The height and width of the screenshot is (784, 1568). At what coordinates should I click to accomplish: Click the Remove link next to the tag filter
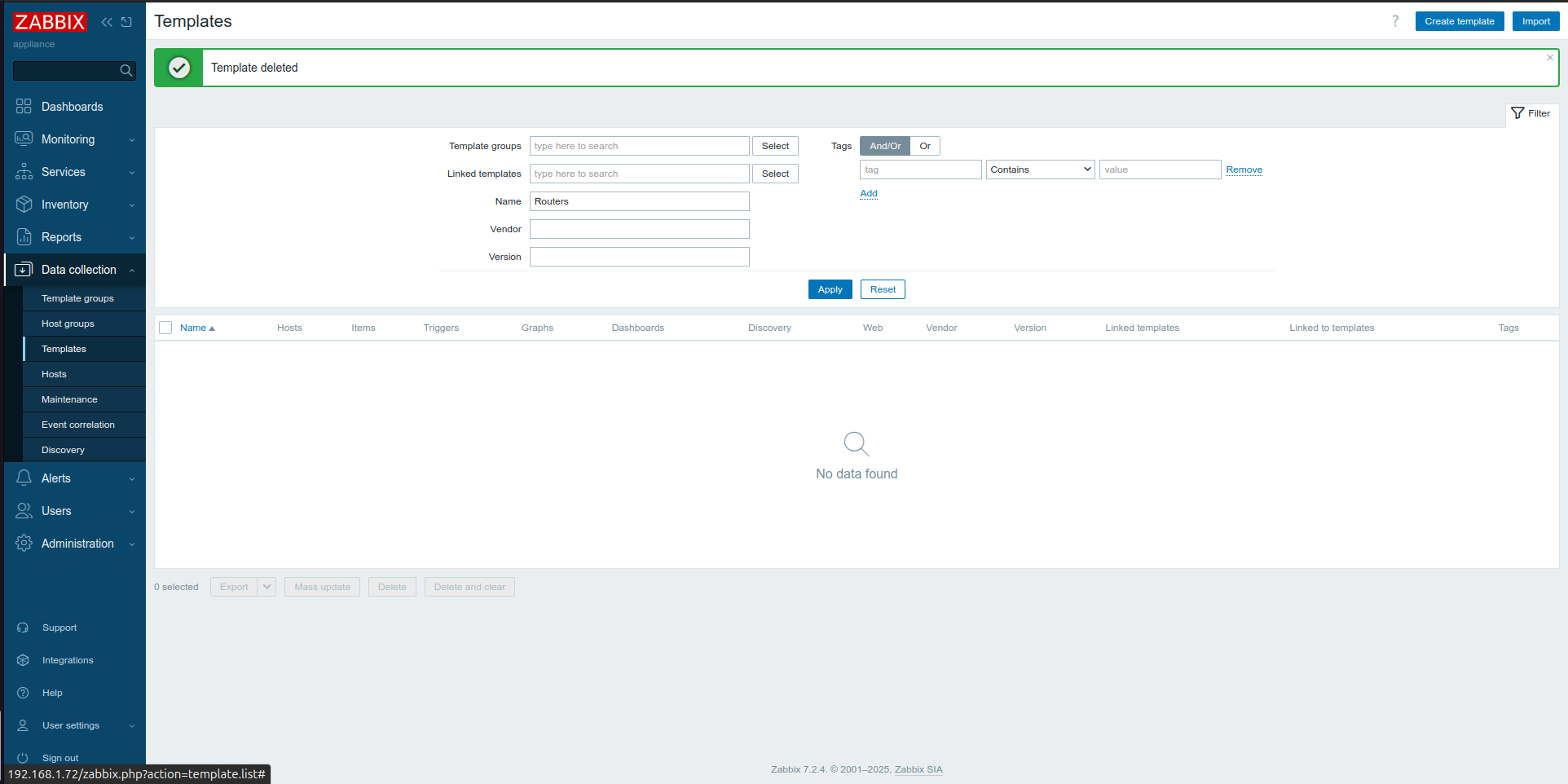[x=1244, y=169]
